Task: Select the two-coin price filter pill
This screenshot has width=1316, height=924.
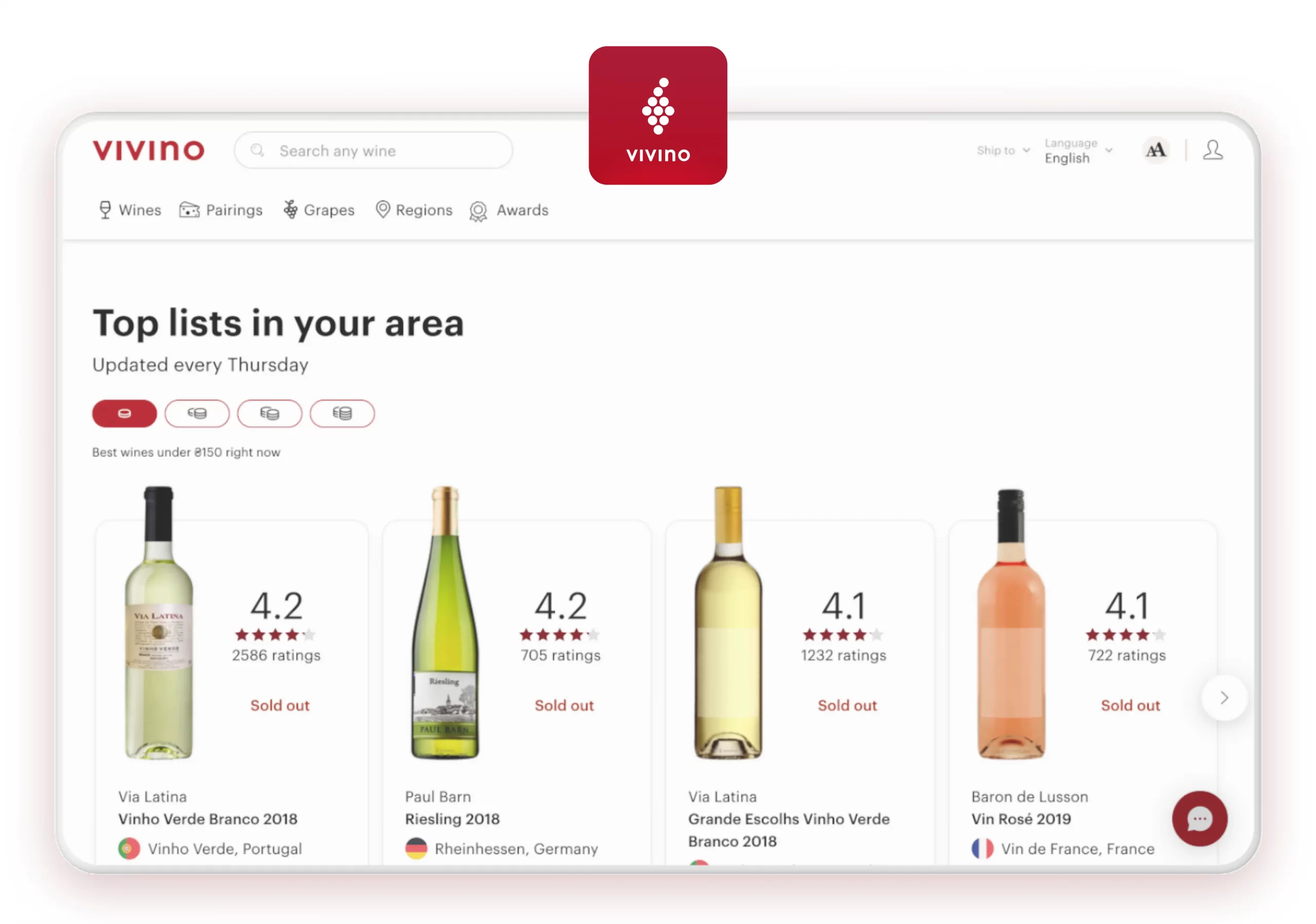Action: click(x=197, y=413)
